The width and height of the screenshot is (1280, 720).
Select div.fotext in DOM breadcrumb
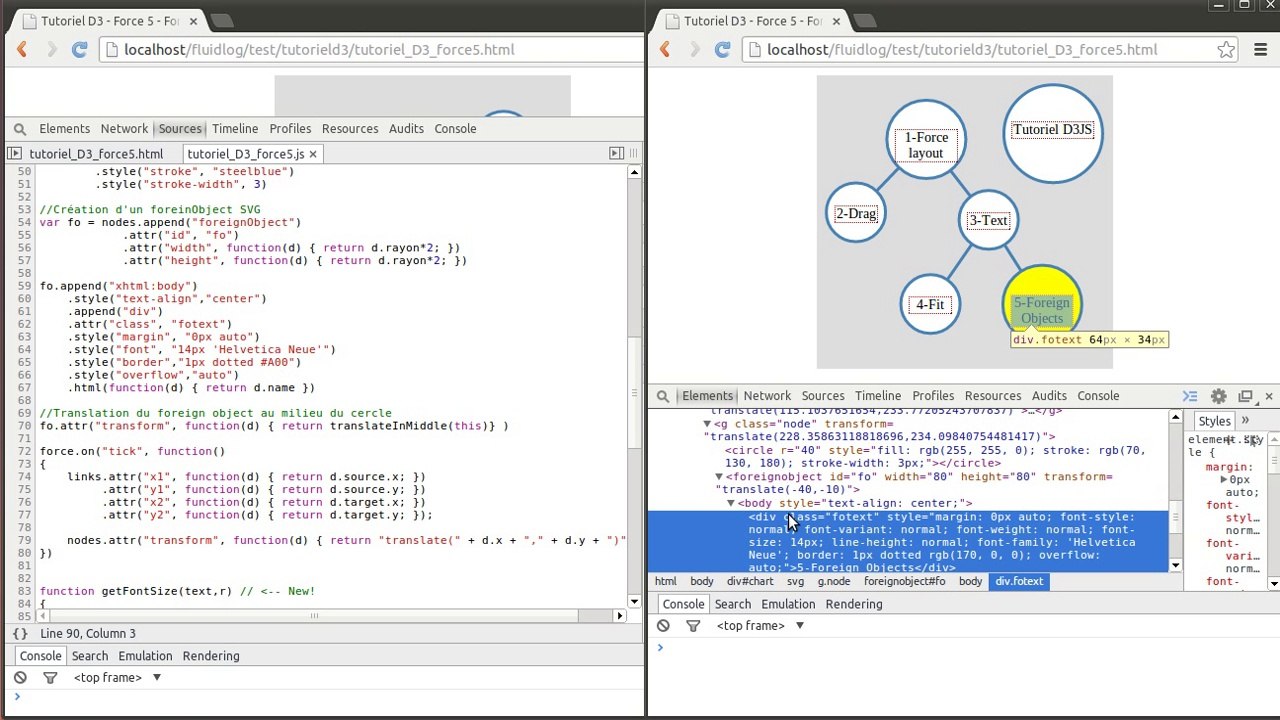tap(1018, 581)
